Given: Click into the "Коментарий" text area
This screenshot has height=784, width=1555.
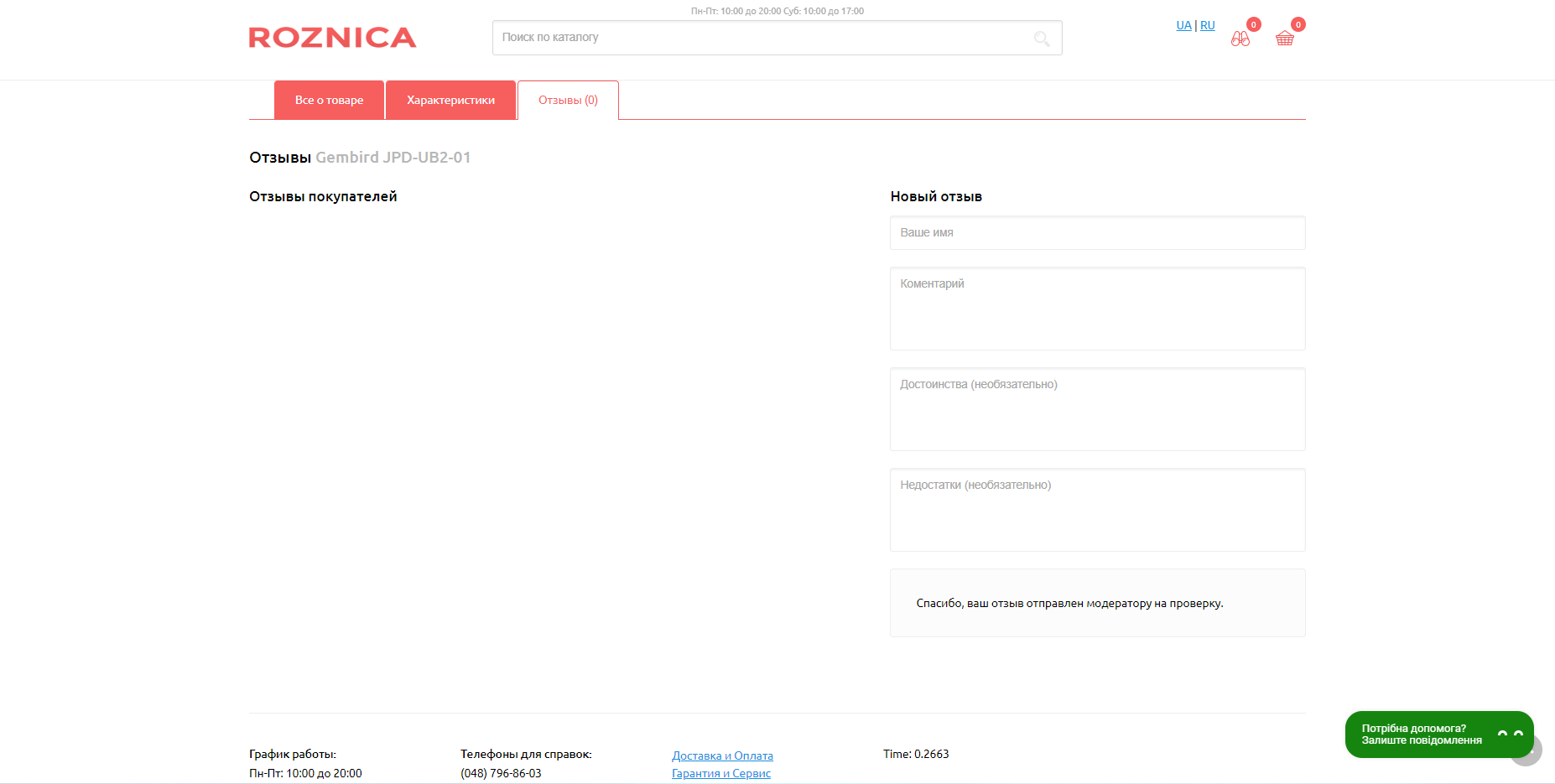Looking at the screenshot, I should (1097, 309).
